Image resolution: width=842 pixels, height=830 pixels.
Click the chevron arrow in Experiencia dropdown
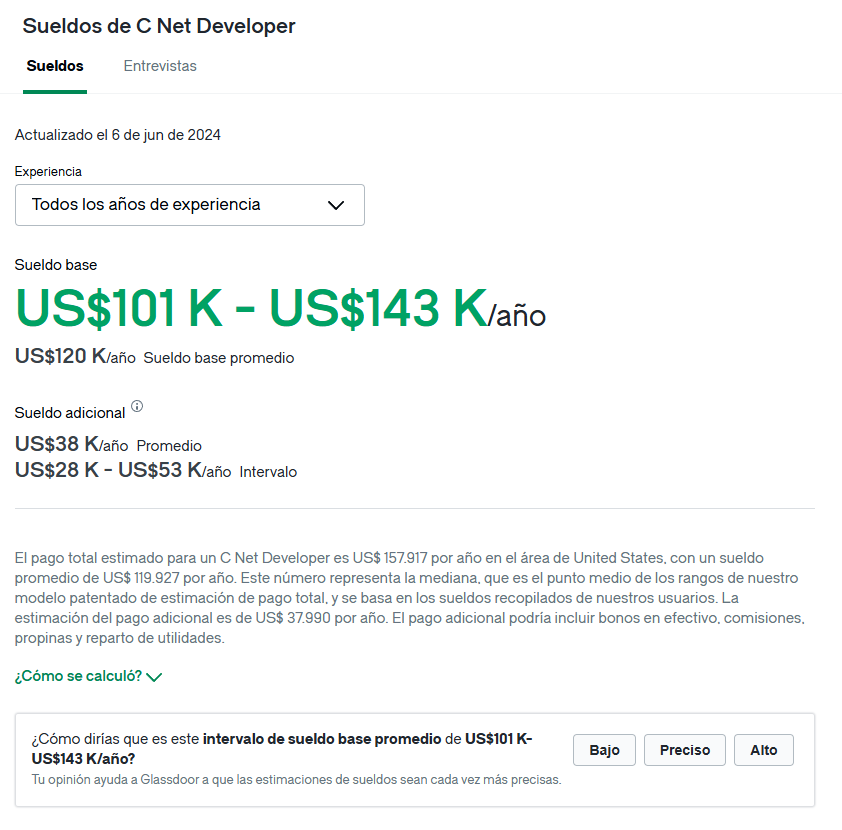click(x=336, y=205)
